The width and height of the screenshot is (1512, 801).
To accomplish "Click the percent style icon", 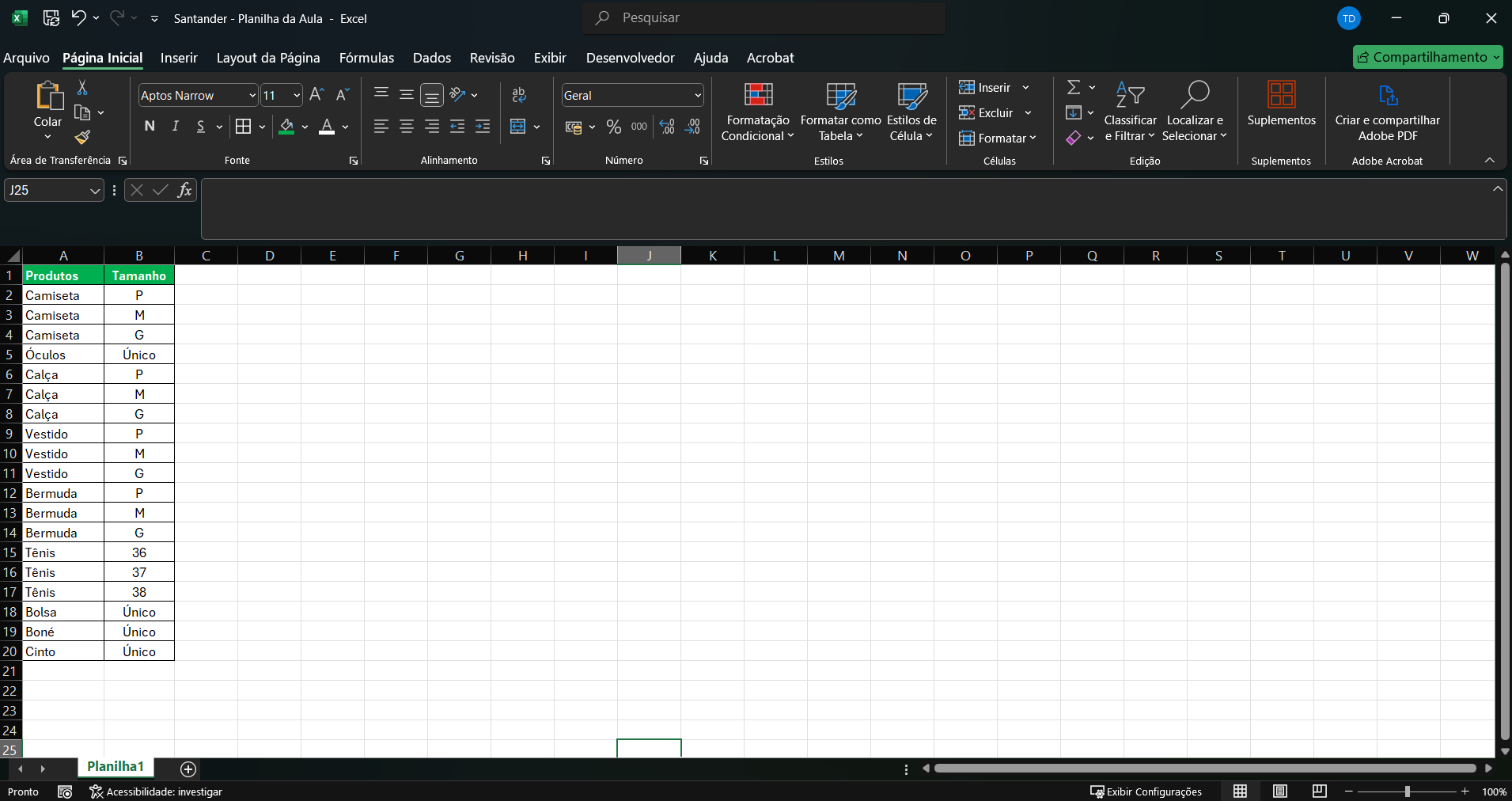I will pos(613,127).
